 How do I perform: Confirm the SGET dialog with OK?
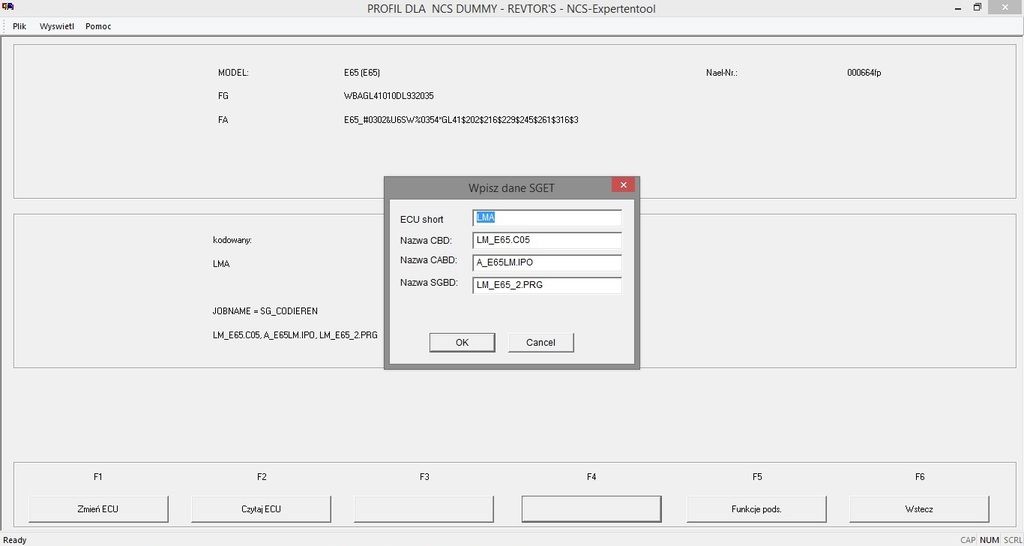pyautogui.click(x=462, y=342)
